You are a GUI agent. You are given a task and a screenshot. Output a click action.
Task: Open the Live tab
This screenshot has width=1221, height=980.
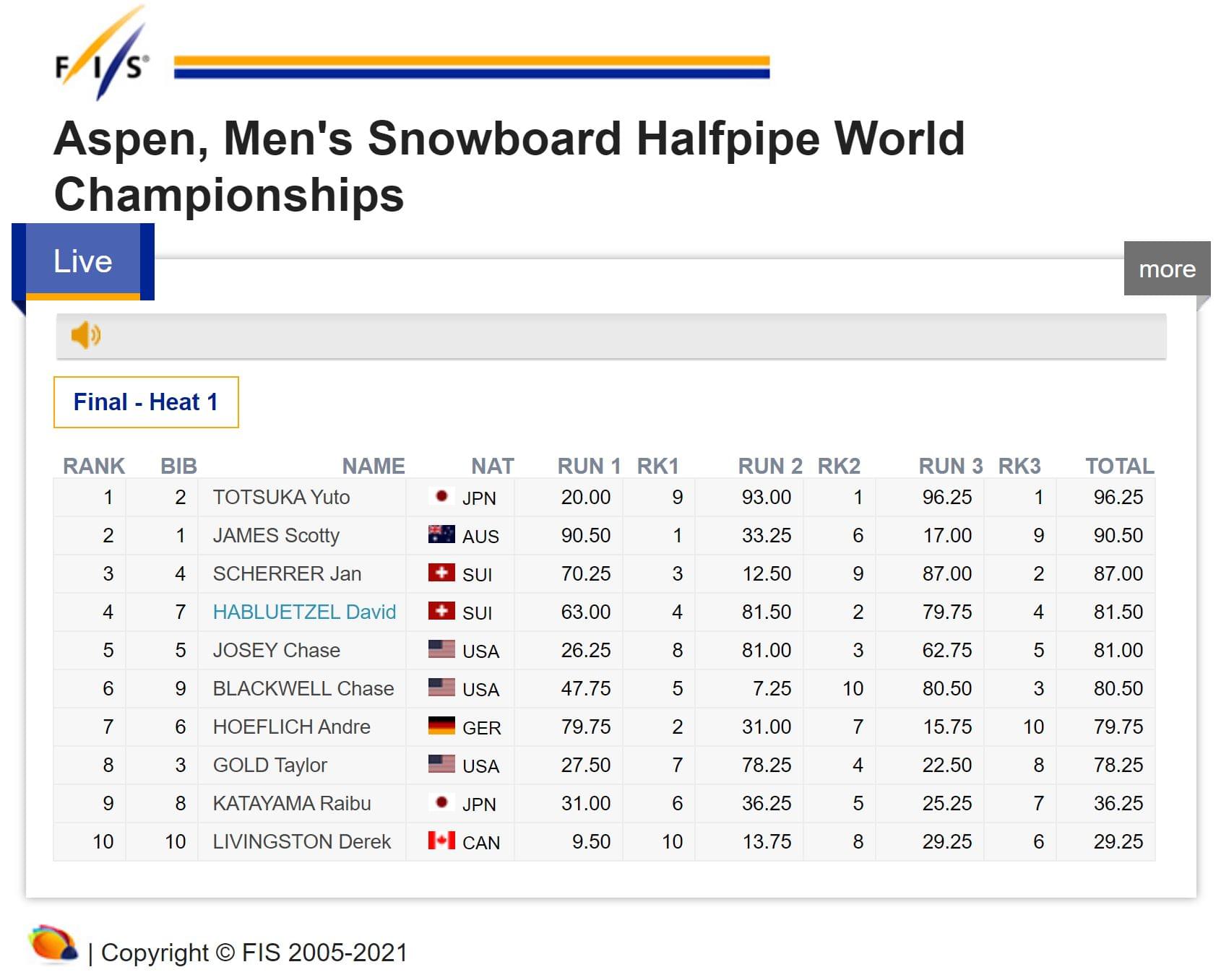coord(83,261)
